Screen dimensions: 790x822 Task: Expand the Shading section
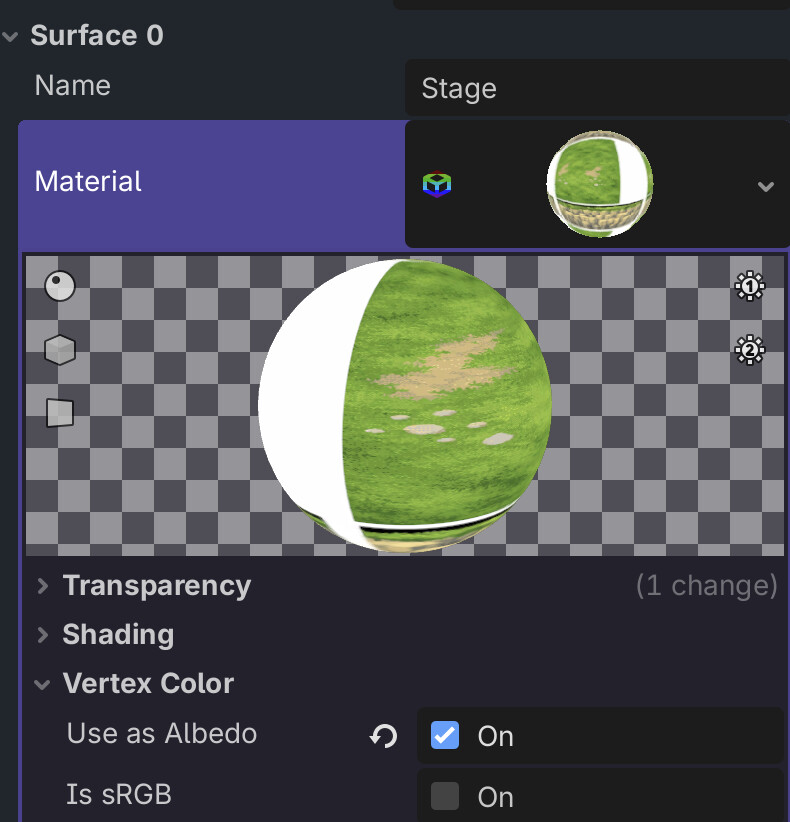coord(43,635)
